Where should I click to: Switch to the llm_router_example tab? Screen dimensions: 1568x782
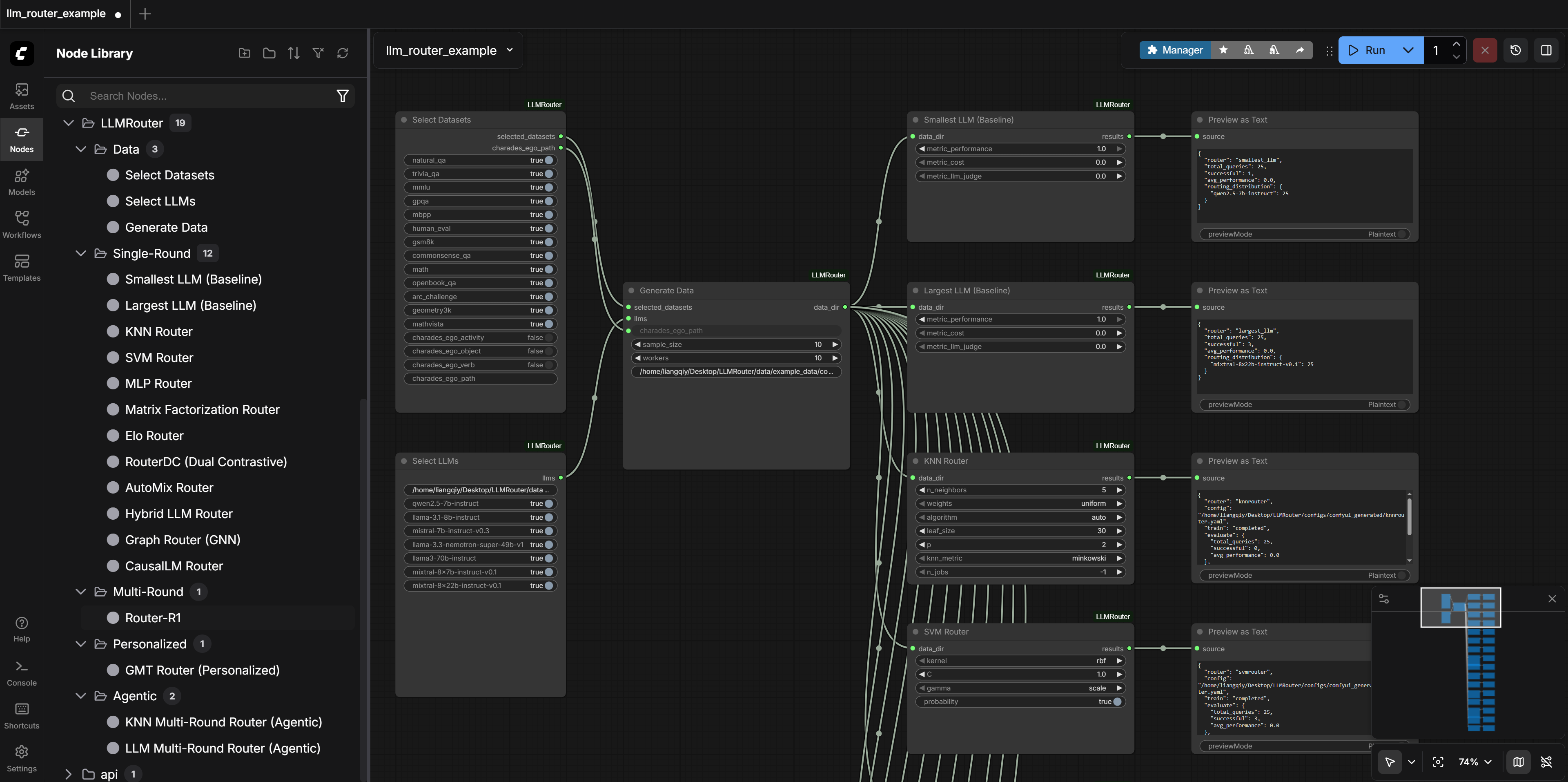click(56, 13)
